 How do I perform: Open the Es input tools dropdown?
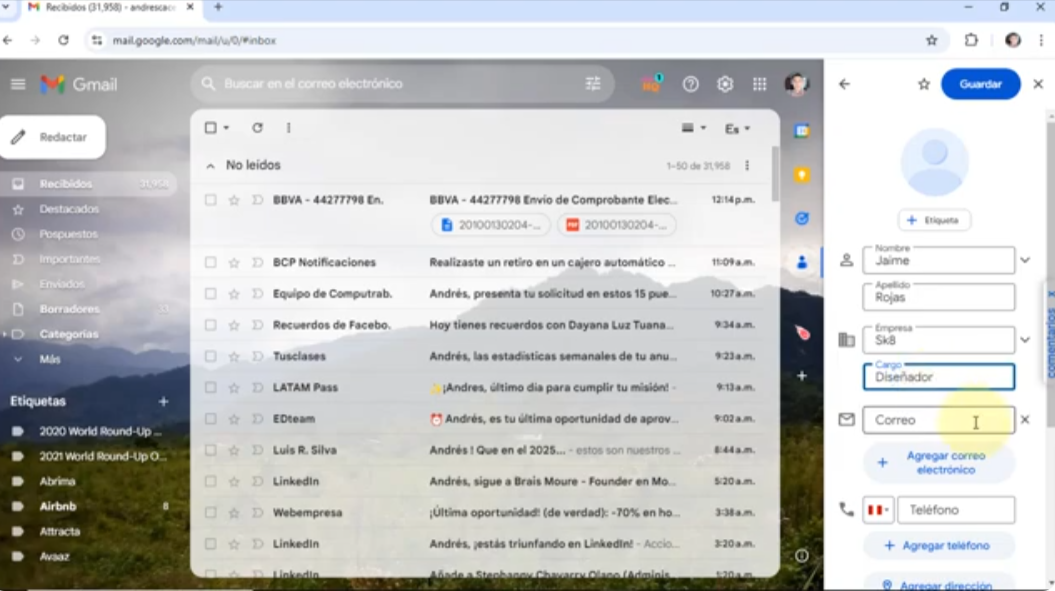pos(737,129)
